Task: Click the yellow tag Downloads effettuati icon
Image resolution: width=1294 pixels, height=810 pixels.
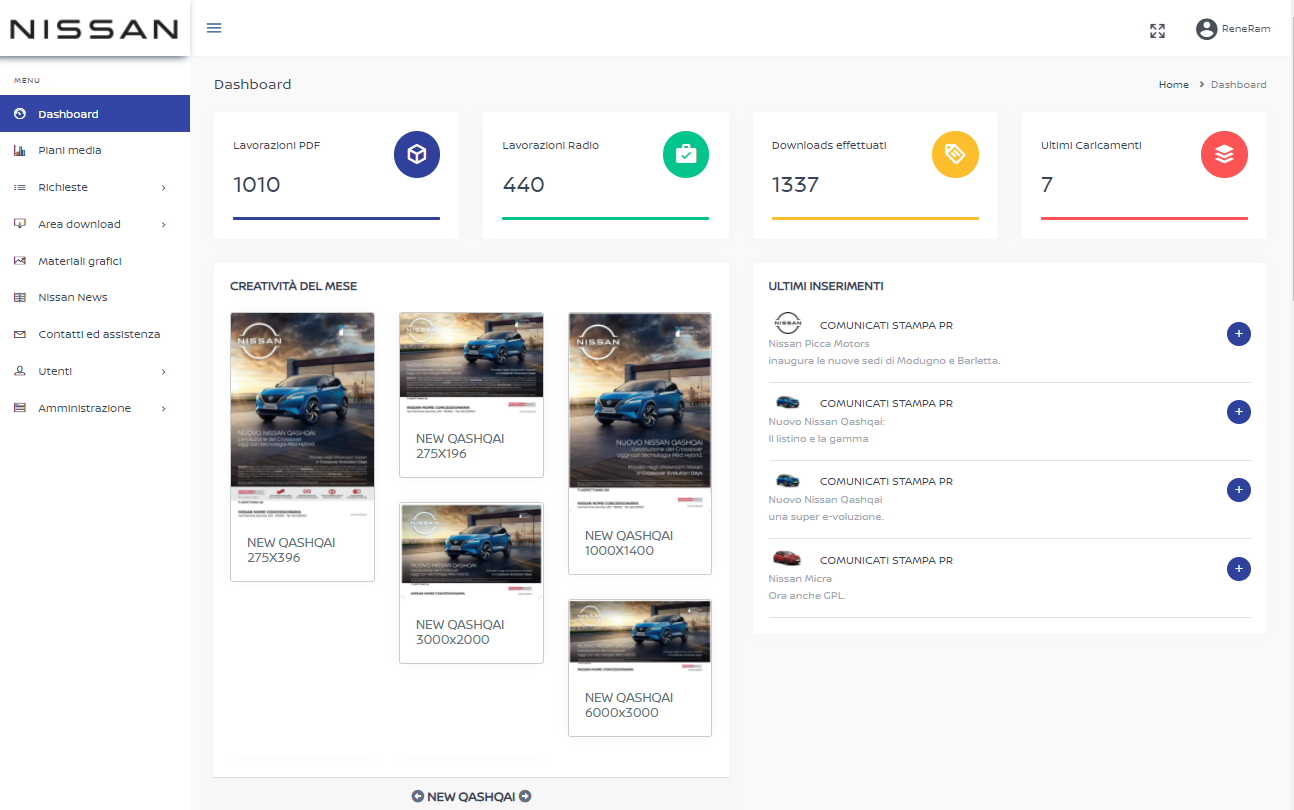Action: (955, 155)
